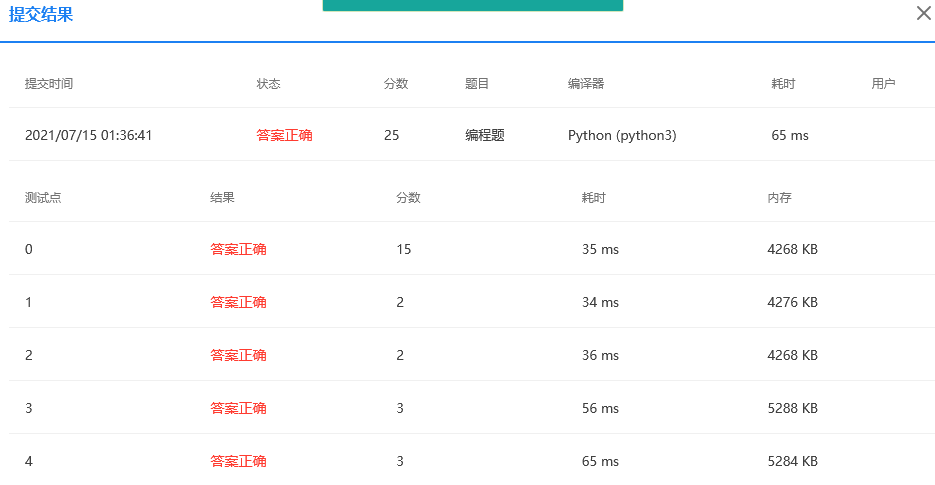Screen dimensions: 935x485
Task: Select the 状态 column header
Action: [268, 84]
